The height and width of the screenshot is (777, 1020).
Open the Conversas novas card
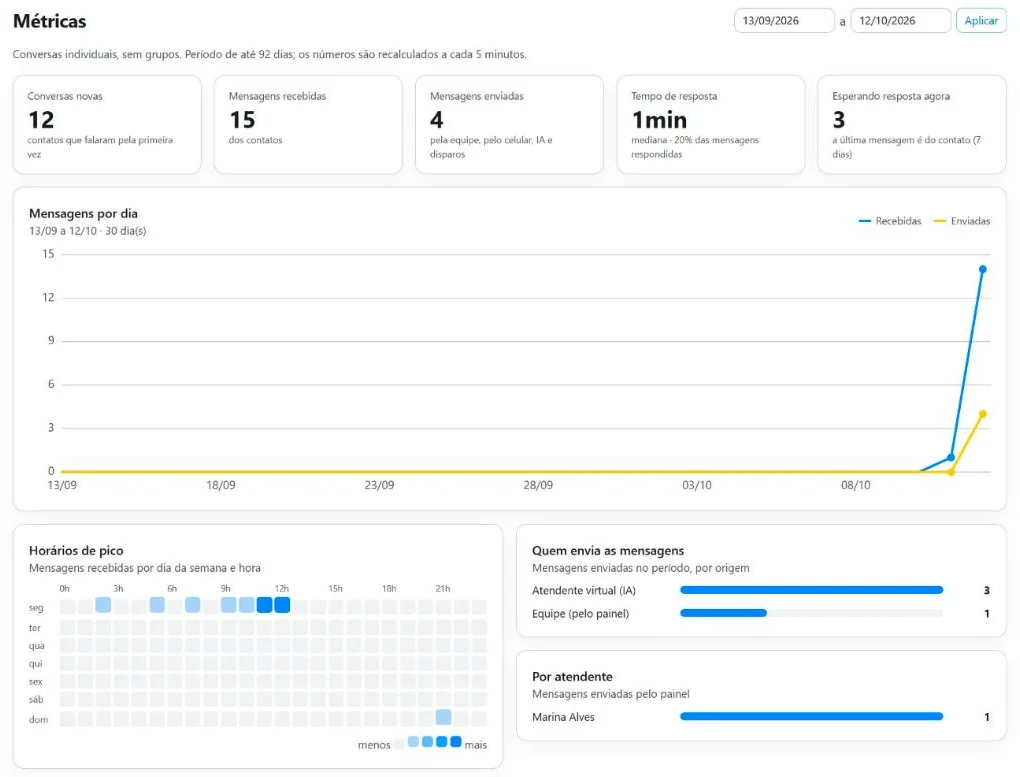click(107, 124)
